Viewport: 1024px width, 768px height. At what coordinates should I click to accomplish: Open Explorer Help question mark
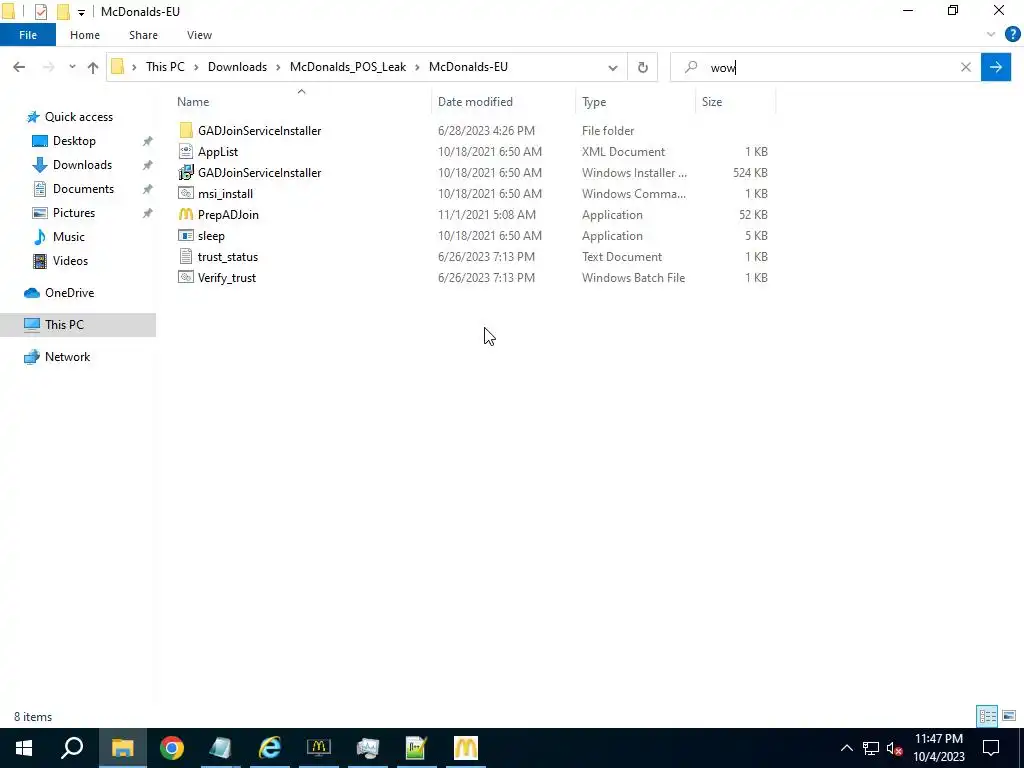[1012, 35]
